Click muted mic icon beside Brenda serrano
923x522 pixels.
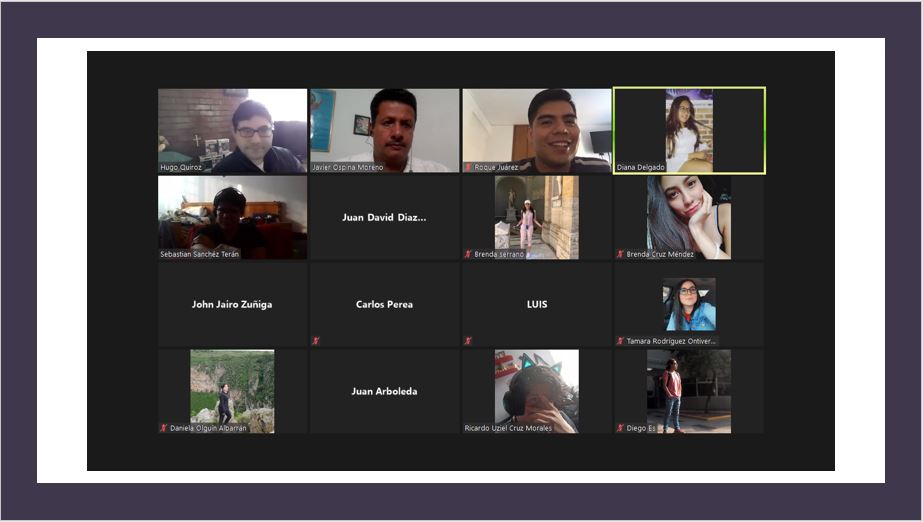468,254
